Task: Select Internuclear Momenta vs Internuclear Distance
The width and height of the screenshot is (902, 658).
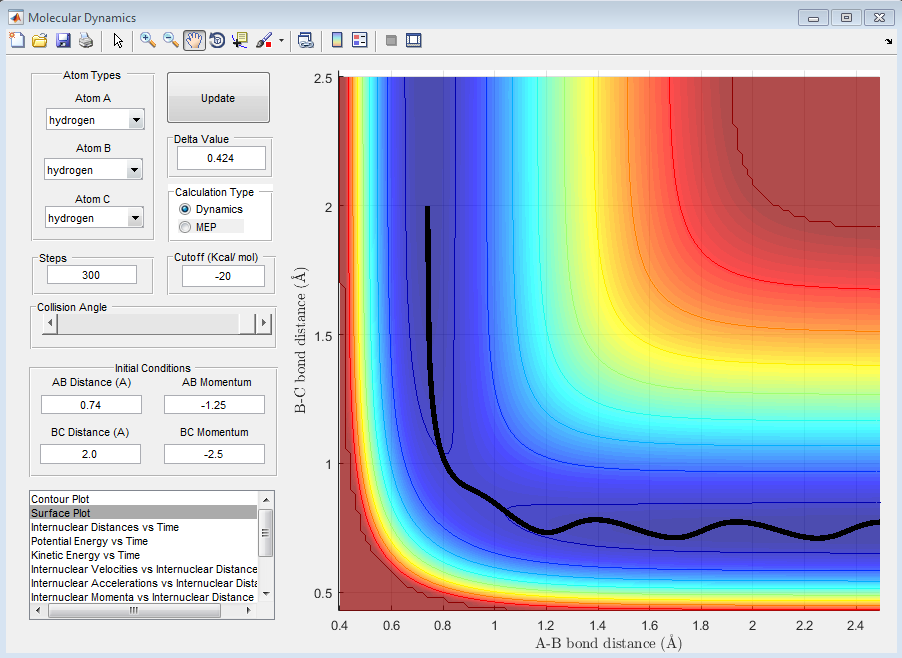Action: point(143,597)
